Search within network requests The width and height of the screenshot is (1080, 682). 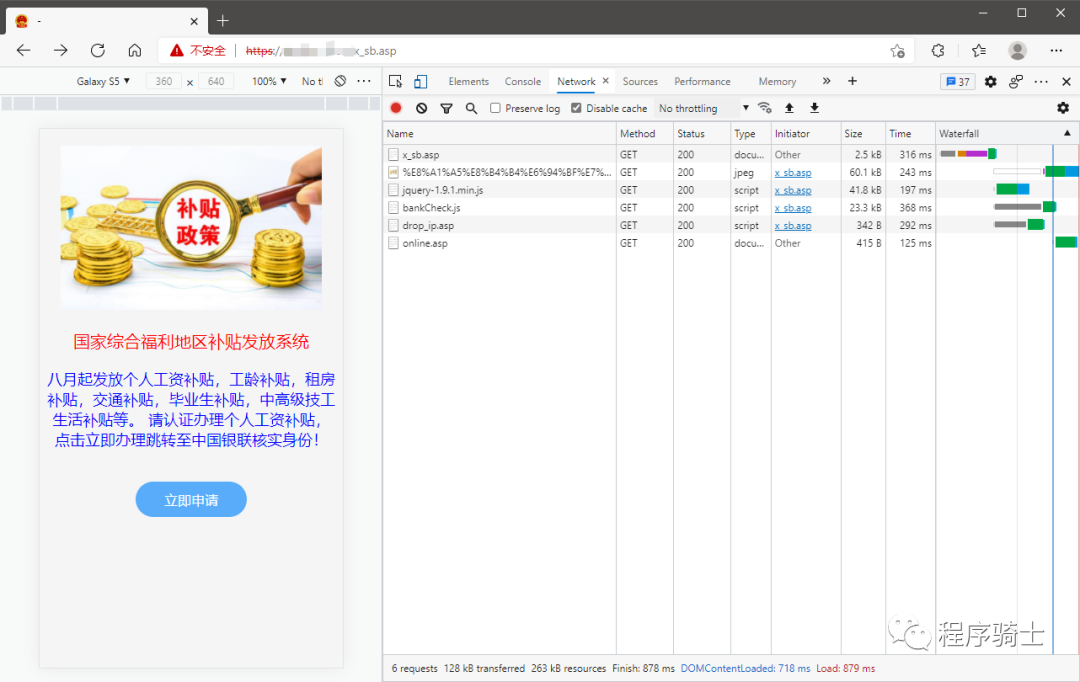pyautogui.click(x=471, y=107)
